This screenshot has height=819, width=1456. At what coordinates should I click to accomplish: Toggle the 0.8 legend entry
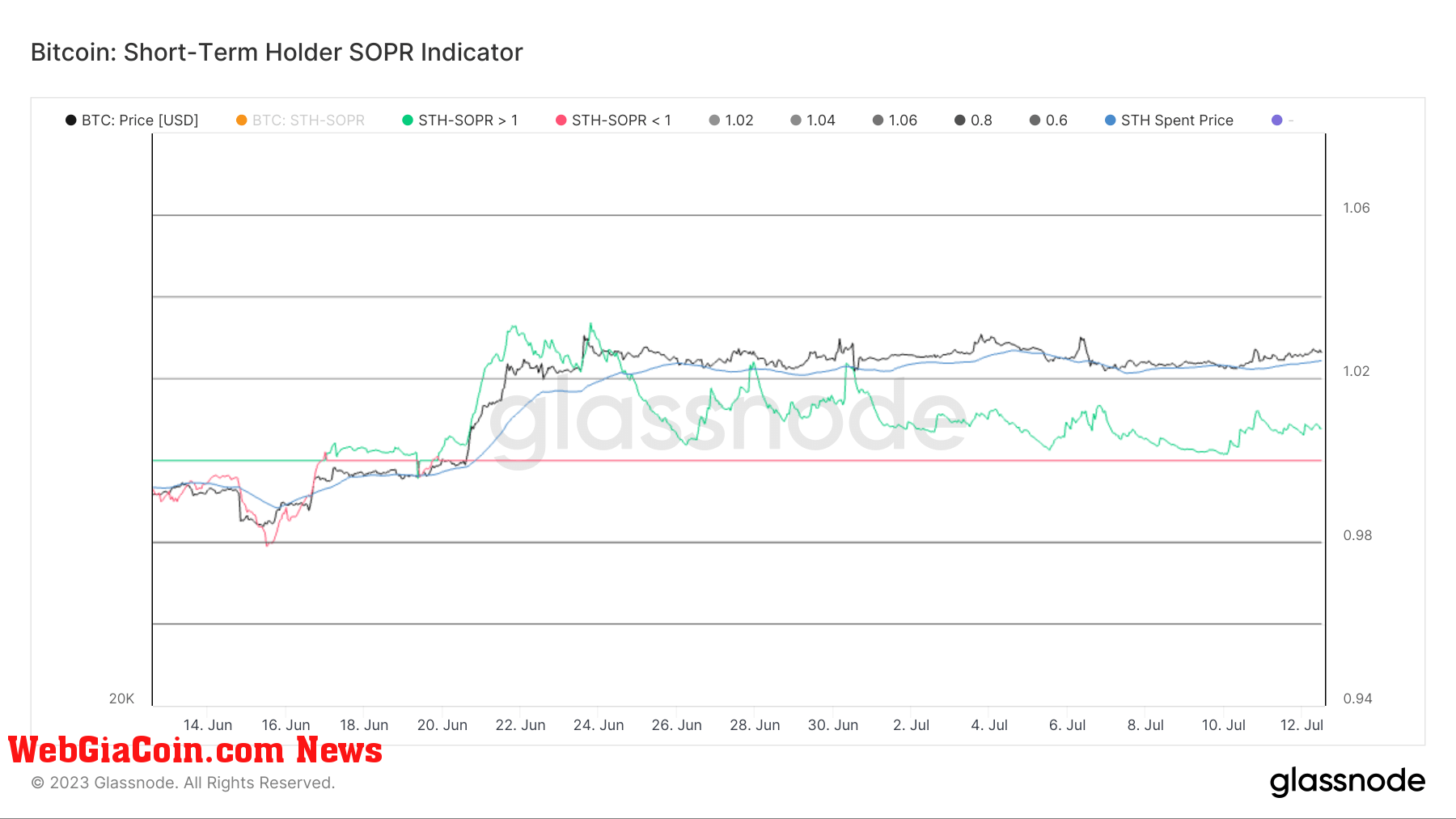973,120
